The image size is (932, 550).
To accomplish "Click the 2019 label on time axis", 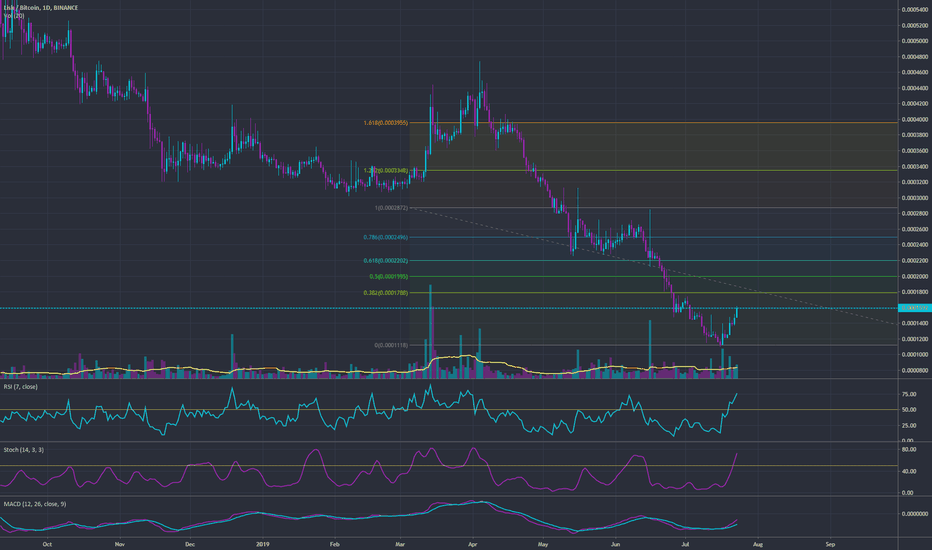I will tap(263, 544).
